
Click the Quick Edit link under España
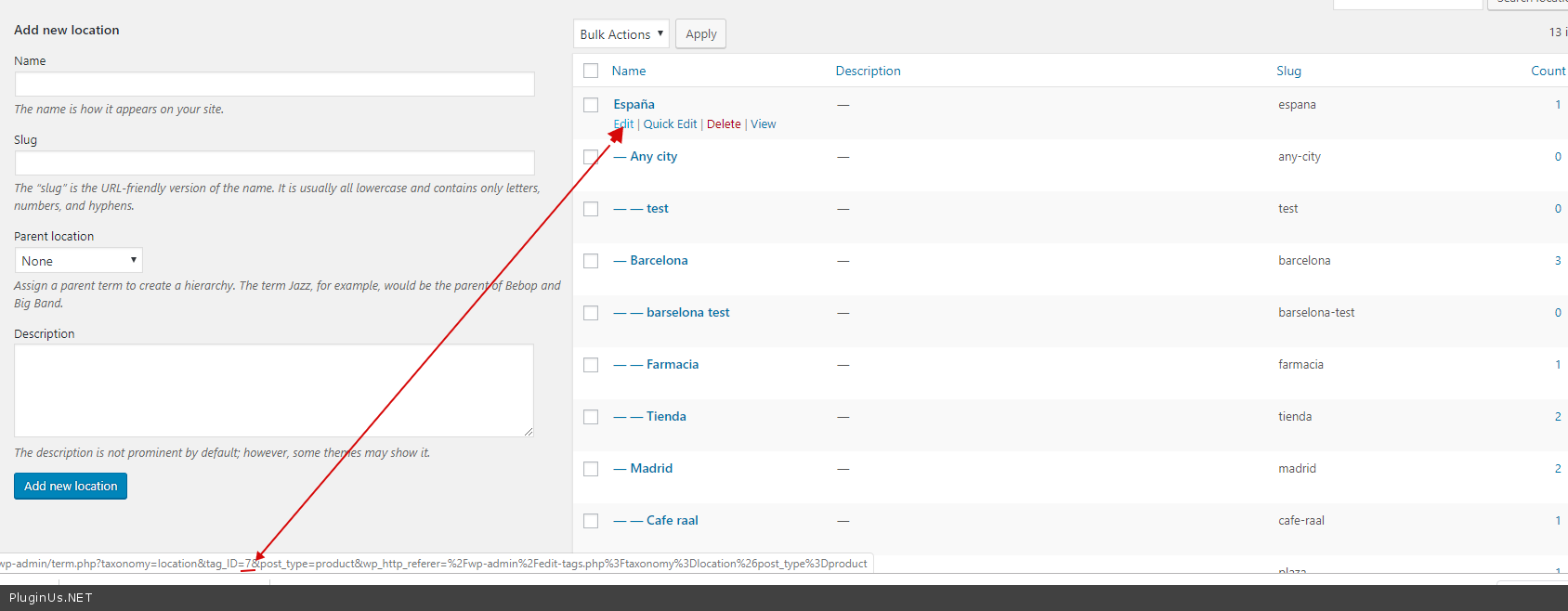[x=670, y=124]
